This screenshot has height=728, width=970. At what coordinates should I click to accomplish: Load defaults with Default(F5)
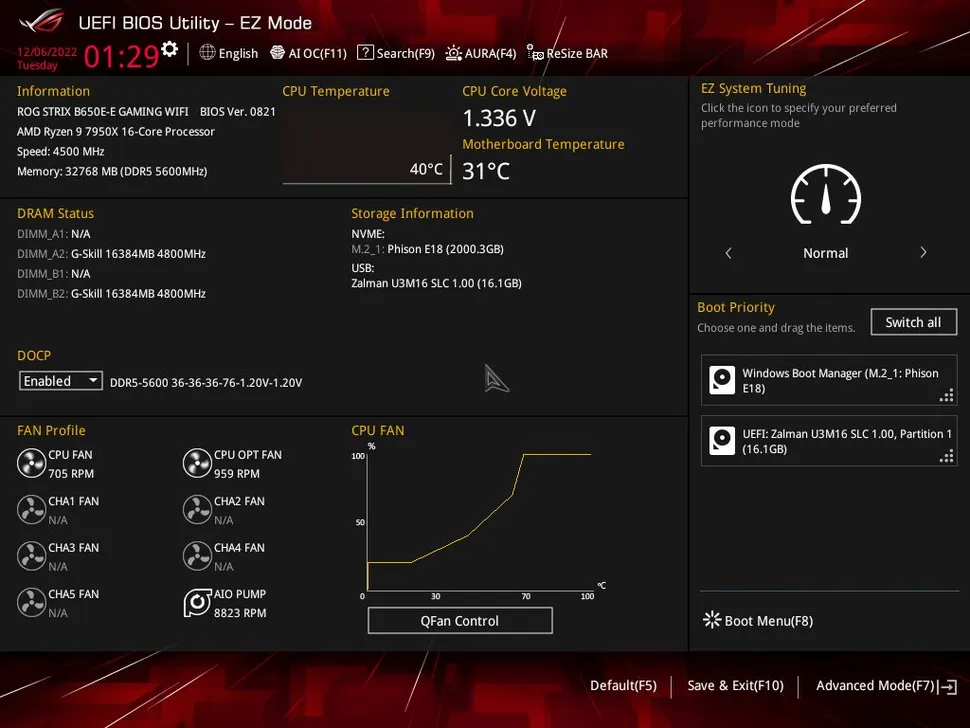pyautogui.click(x=623, y=685)
